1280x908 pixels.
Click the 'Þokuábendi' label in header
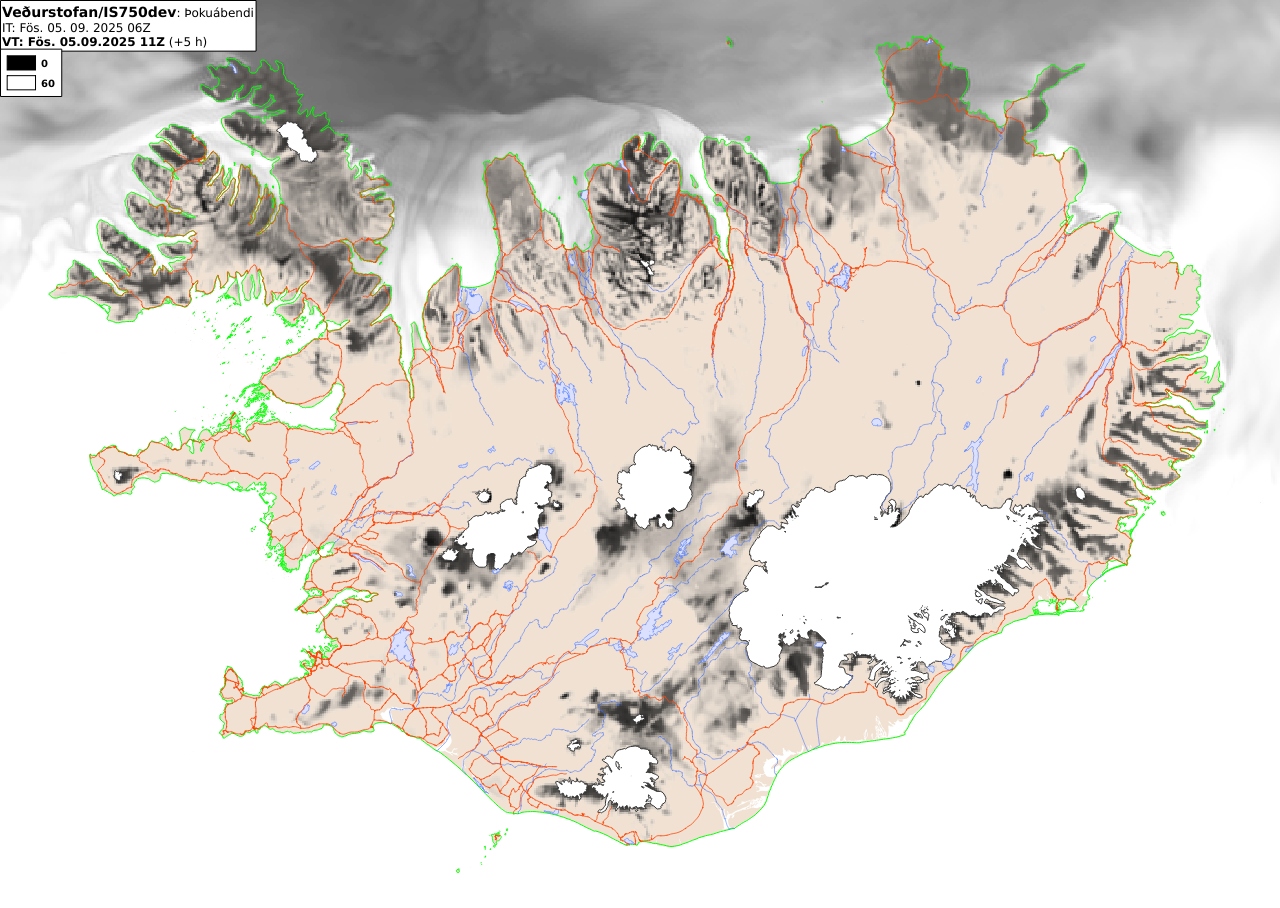(218, 13)
